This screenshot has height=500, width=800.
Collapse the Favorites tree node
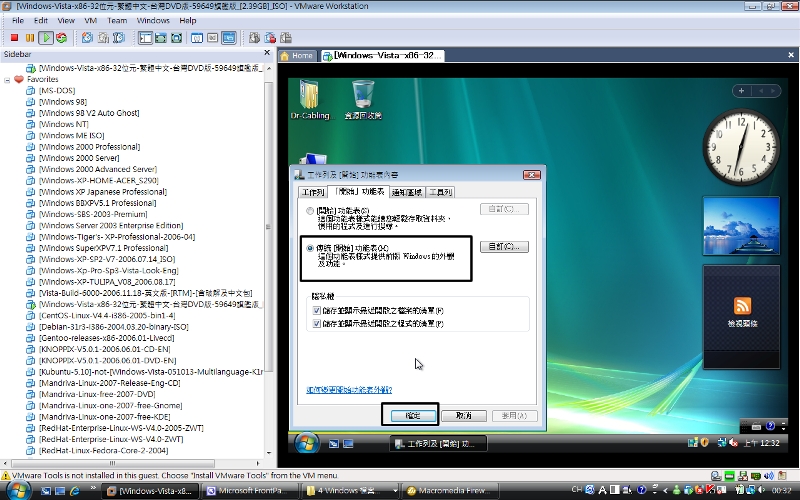tap(7, 80)
